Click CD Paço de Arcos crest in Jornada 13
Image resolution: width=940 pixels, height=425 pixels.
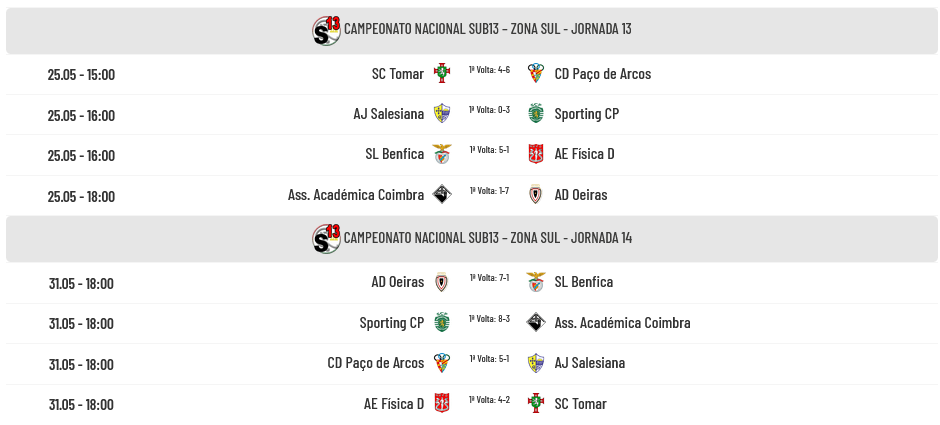535,73
